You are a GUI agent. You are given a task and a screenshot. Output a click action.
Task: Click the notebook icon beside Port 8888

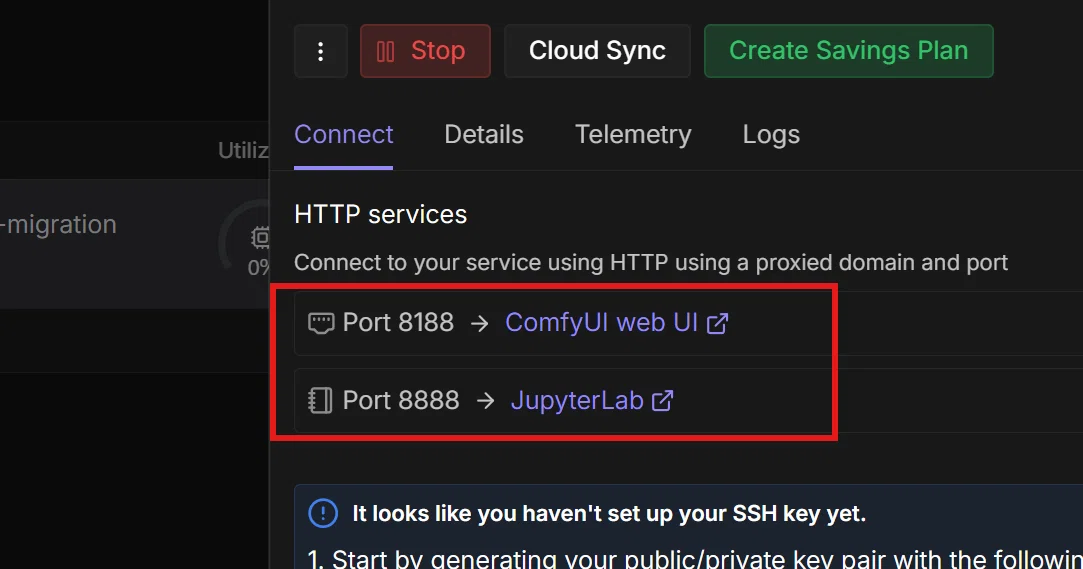(320, 401)
